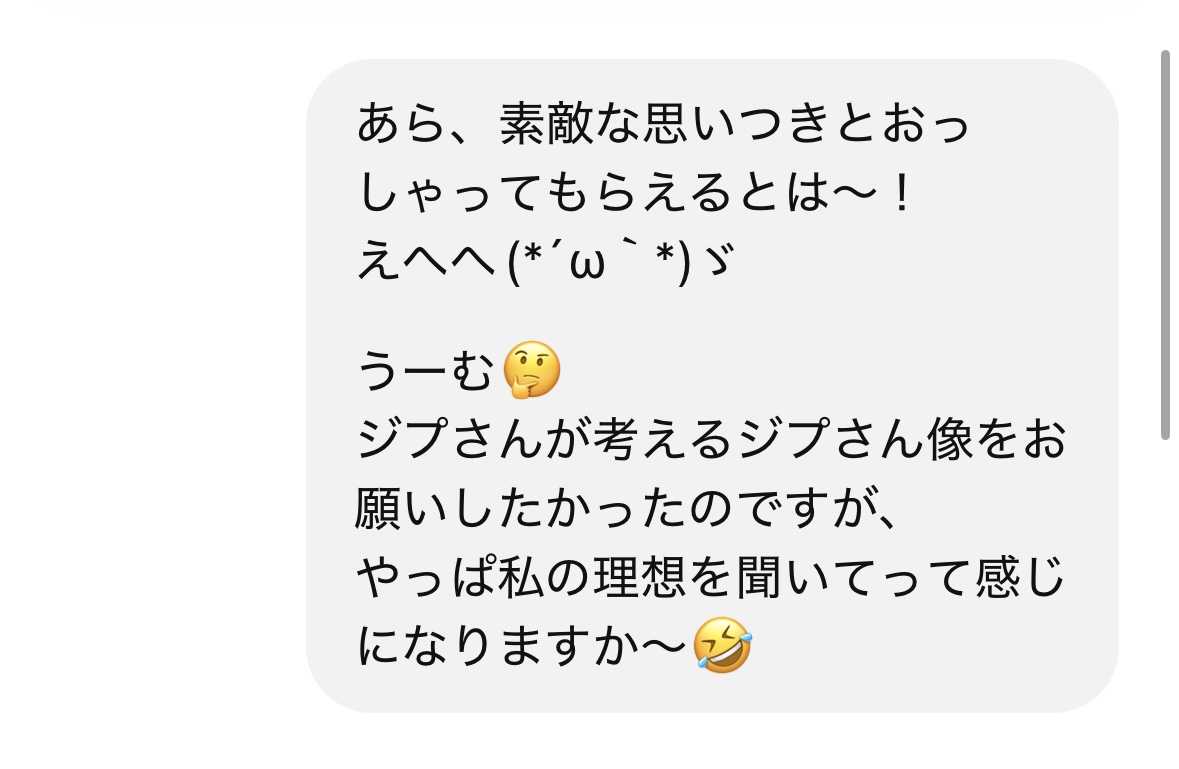Click the text になりますか〜
Screen dimensions: 1179x769
tap(523, 646)
